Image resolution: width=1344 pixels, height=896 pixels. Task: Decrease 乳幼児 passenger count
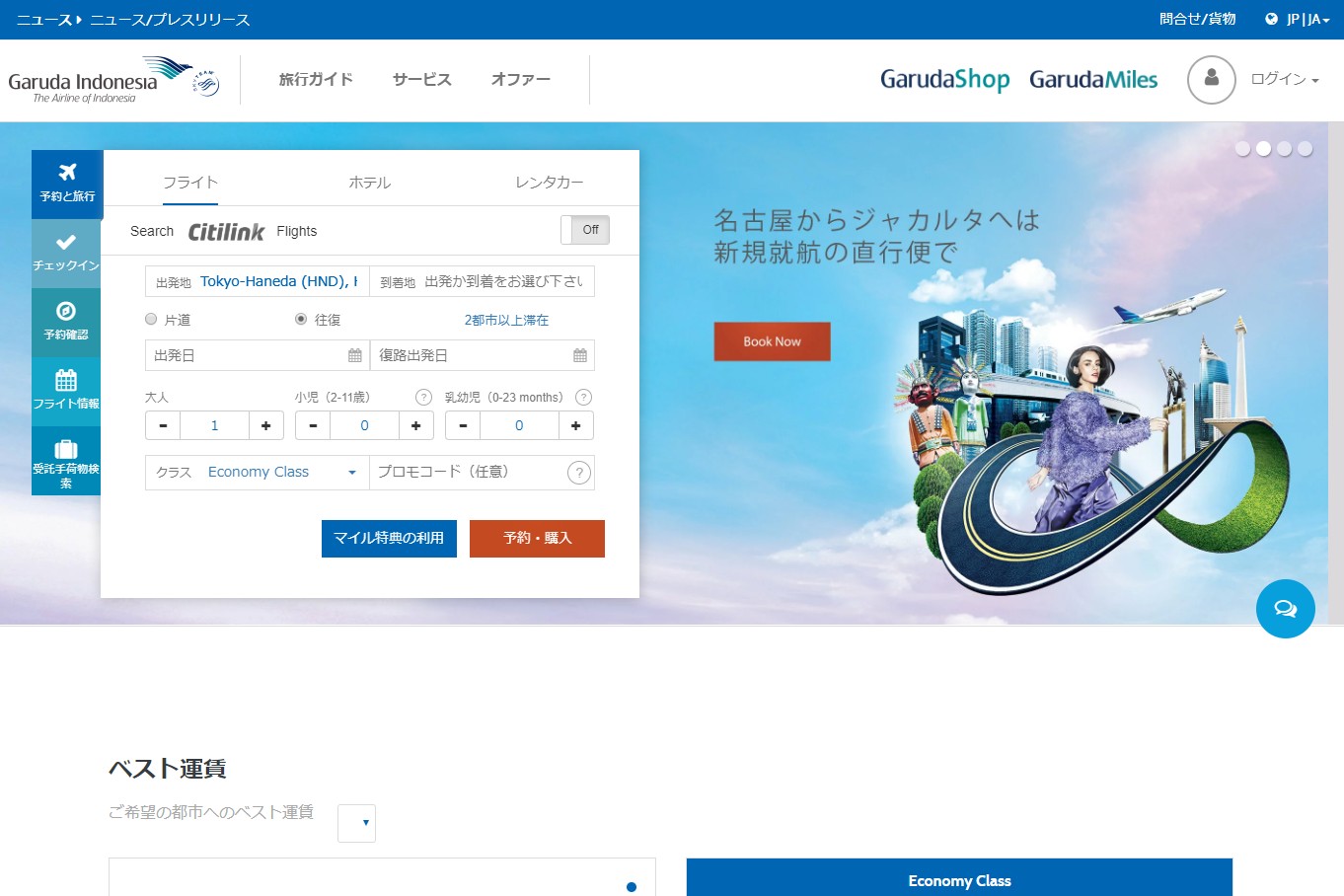point(463,425)
